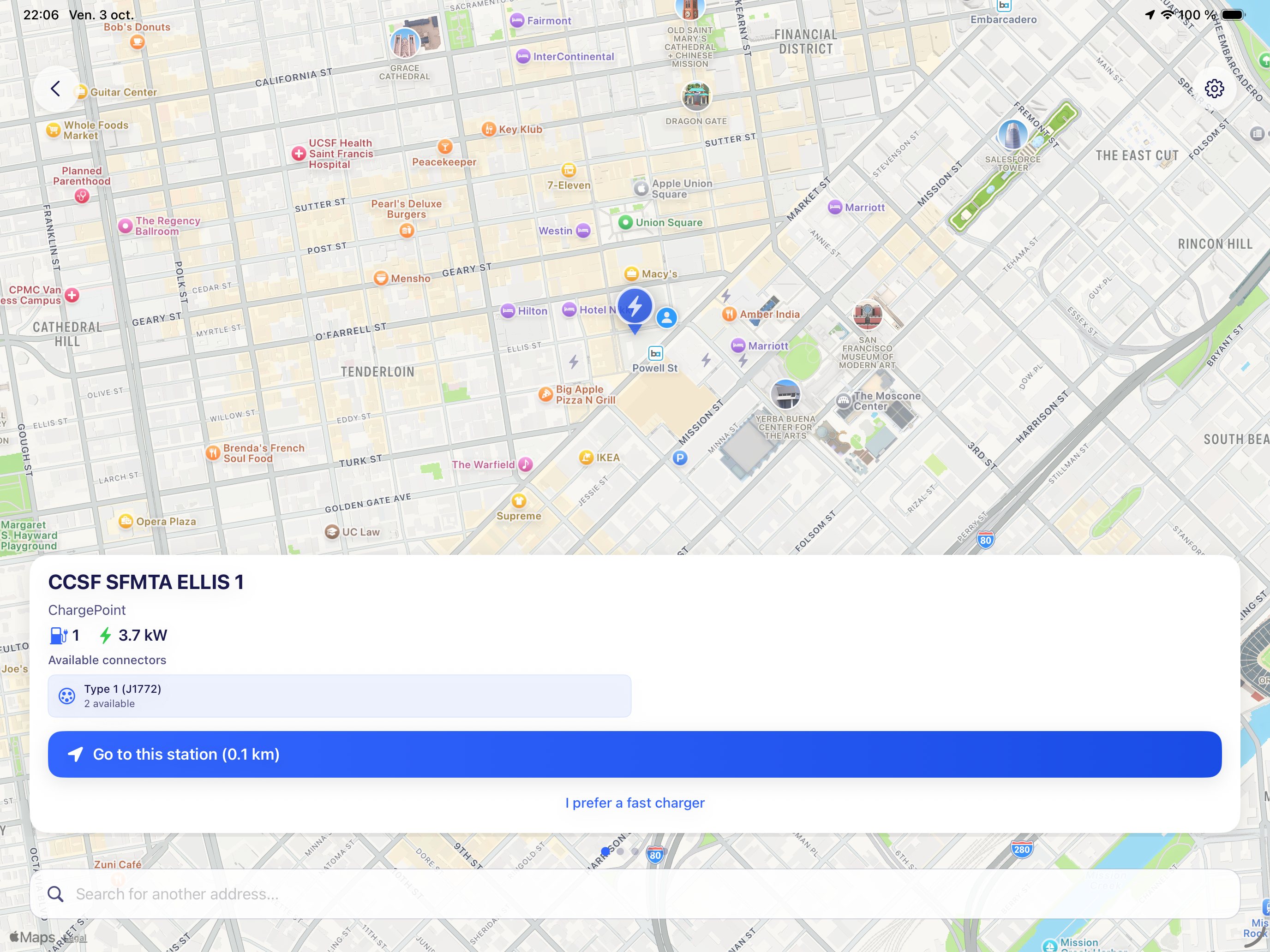Tap the Guitar Center marker
The width and height of the screenshot is (1270, 952).
[81, 92]
